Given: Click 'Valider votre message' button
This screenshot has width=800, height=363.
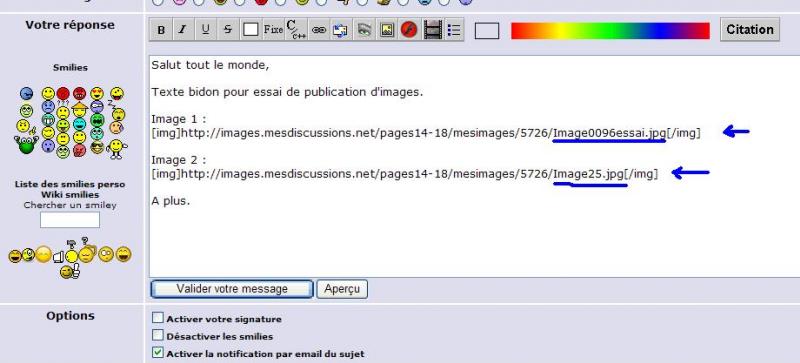Looking at the screenshot, I should coord(232,289).
